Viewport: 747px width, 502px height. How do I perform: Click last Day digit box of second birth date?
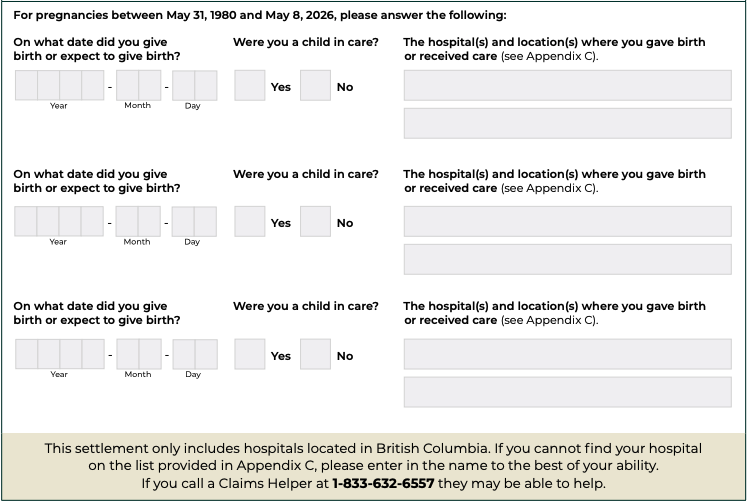click(205, 222)
